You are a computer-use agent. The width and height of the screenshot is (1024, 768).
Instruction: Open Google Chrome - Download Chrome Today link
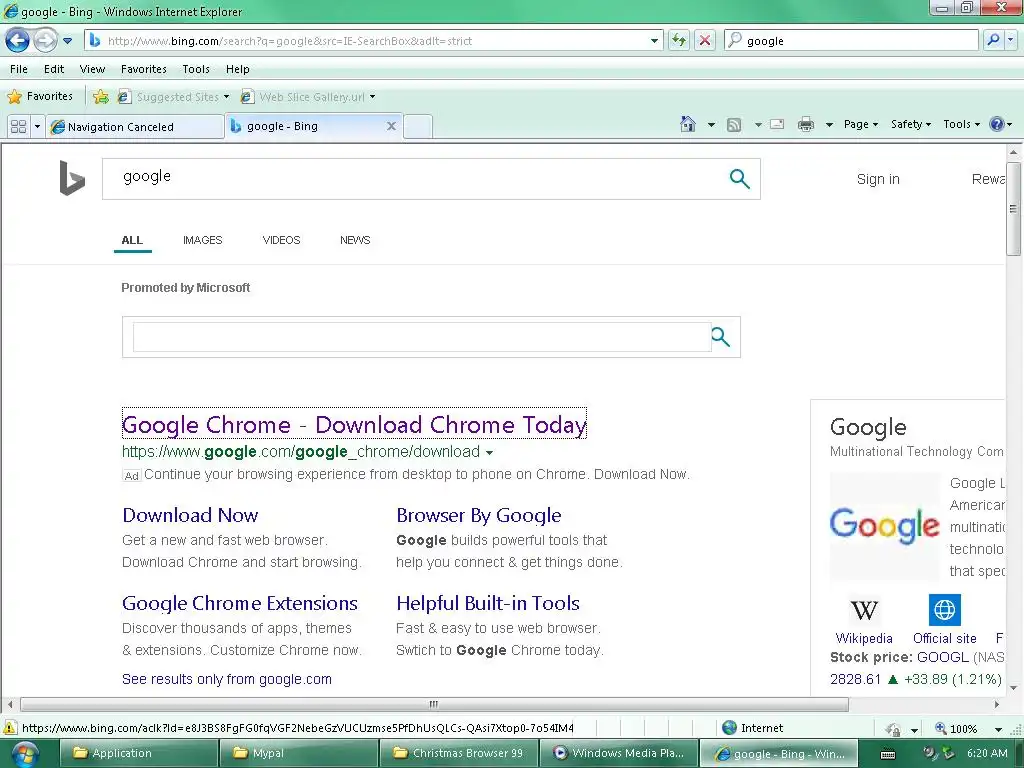[354, 424]
